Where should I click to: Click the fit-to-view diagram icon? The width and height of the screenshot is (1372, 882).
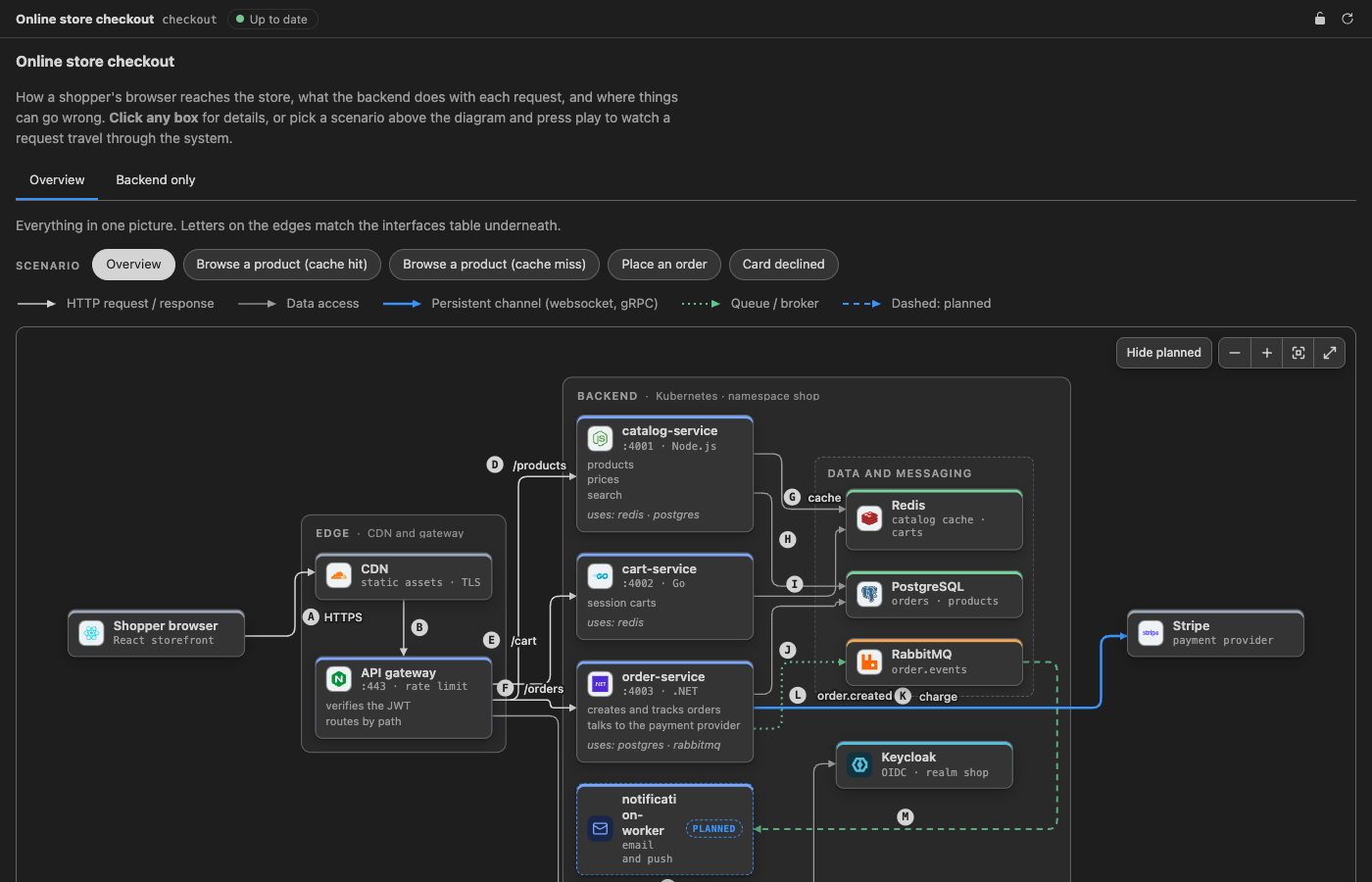1298,353
